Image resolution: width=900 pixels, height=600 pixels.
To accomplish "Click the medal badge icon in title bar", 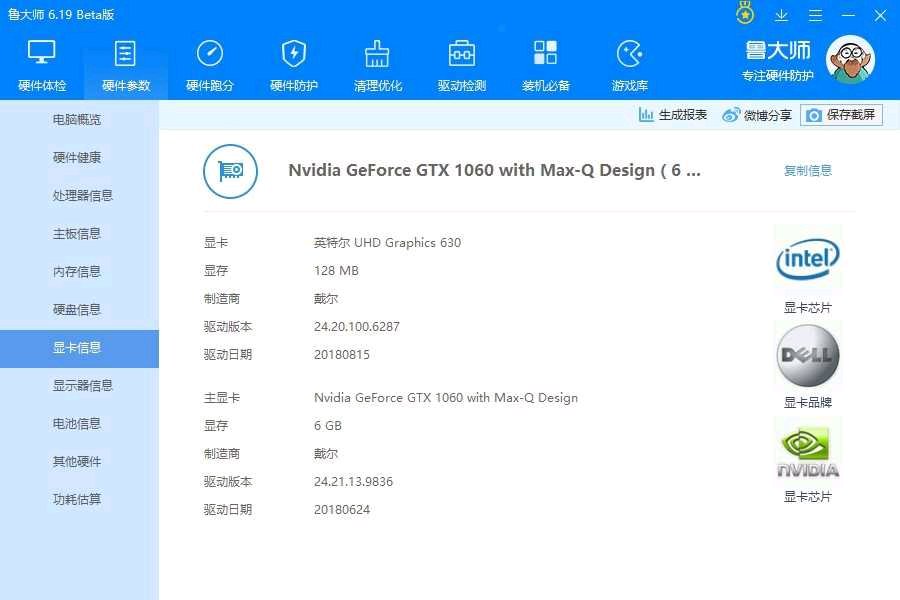I will [745, 13].
